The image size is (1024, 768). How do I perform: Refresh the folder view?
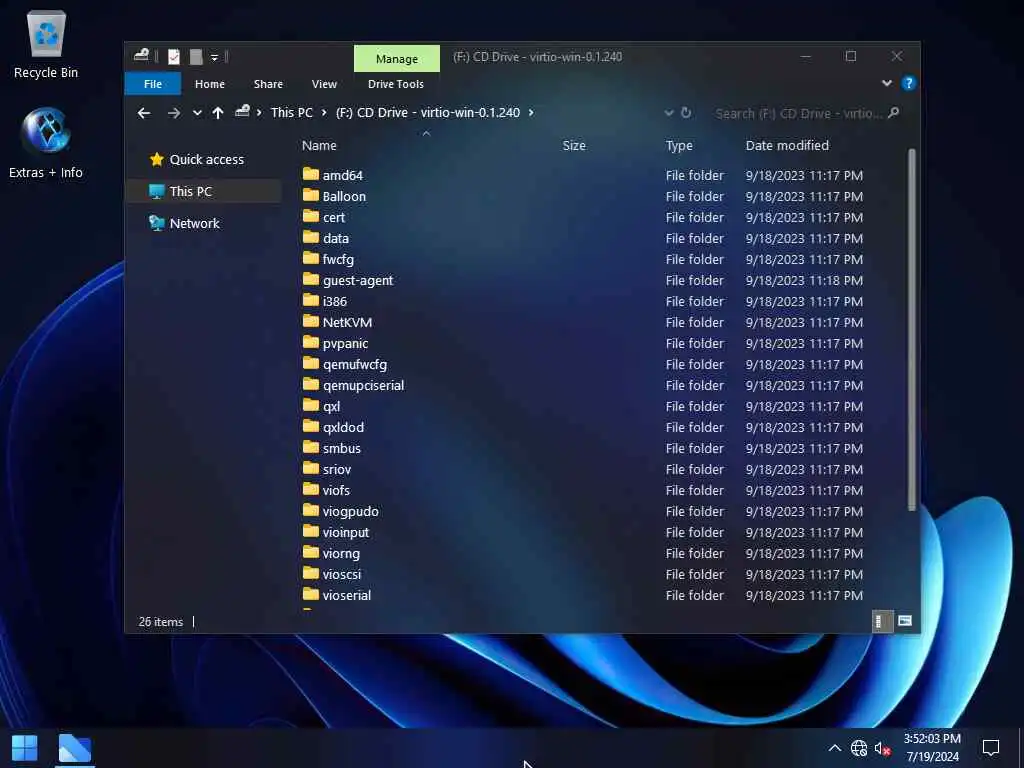686,112
